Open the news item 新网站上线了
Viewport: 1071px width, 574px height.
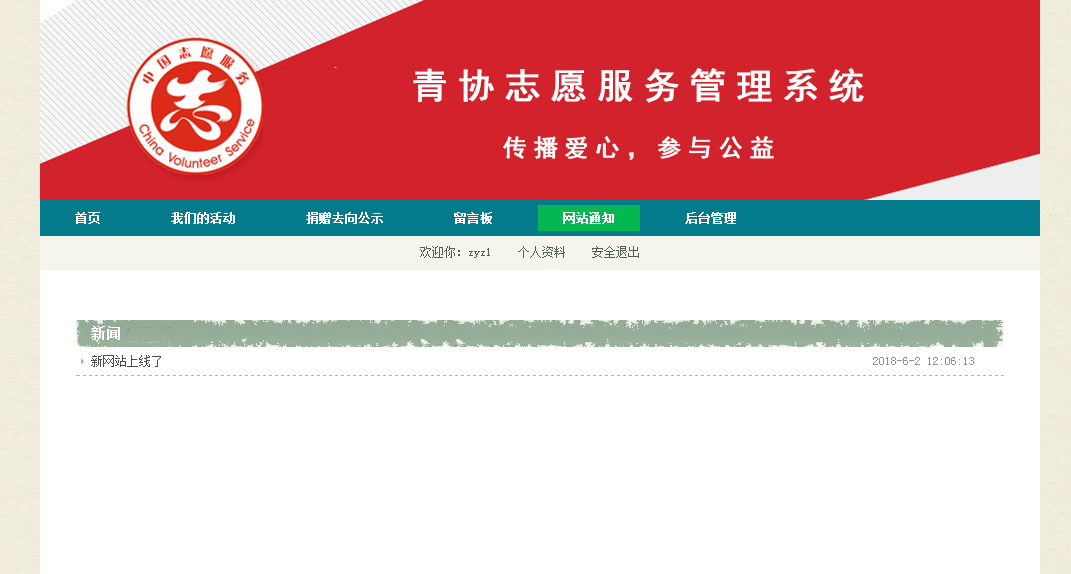point(126,361)
